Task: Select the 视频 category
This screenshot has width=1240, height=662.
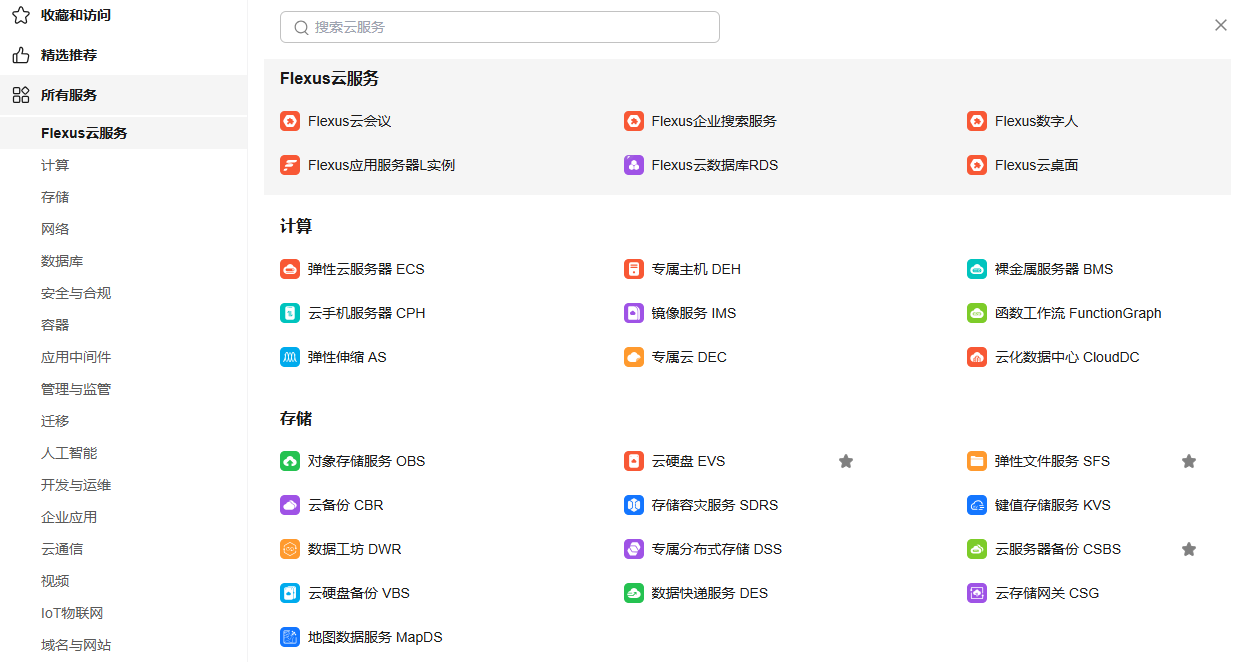Action: tap(55, 581)
